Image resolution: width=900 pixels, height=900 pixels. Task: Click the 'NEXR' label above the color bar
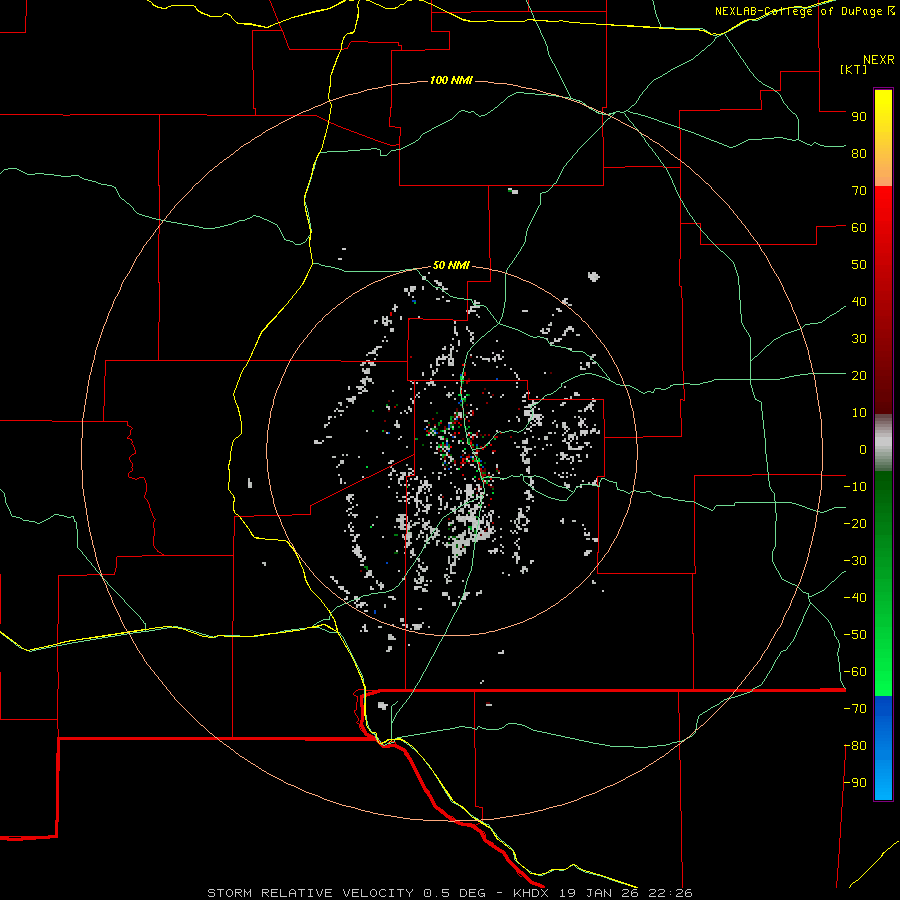pos(879,60)
